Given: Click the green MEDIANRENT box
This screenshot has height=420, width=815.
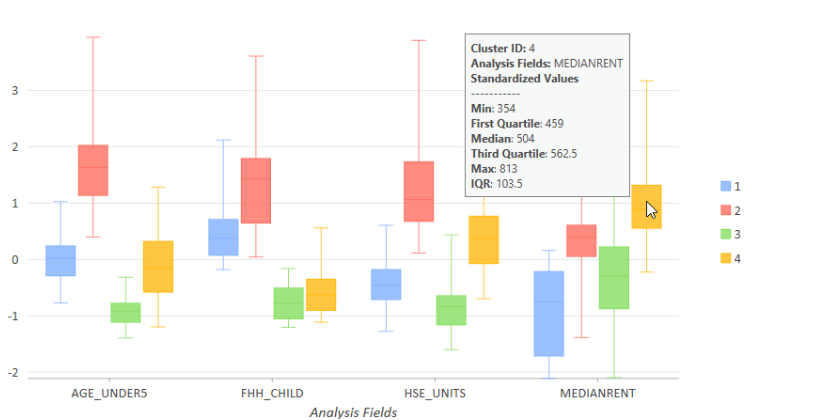Looking at the screenshot, I should 613,277.
